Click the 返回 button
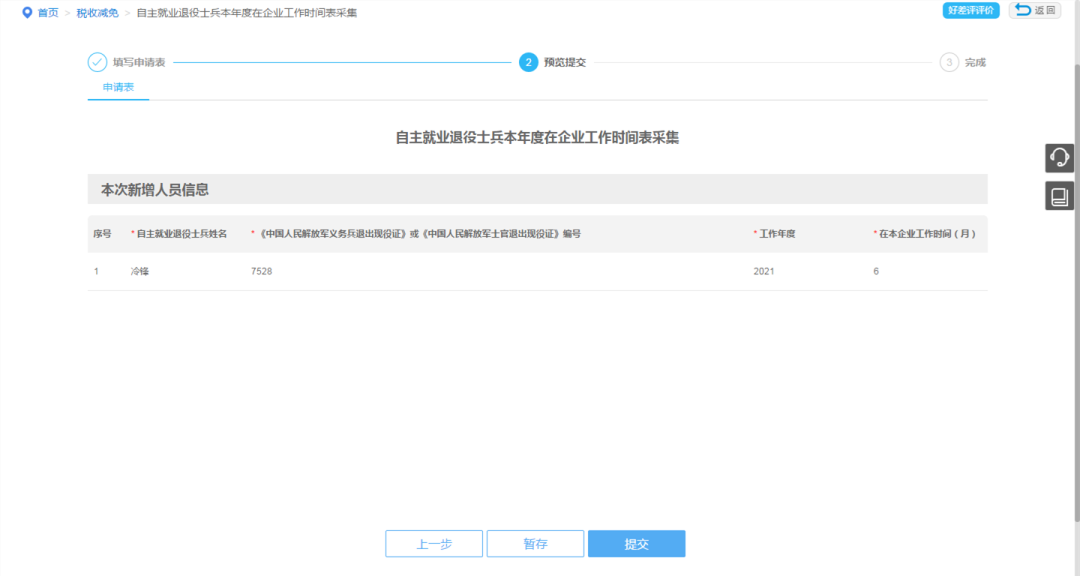The width and height of the screenshot is (1080, 576). pos(1035,10)
